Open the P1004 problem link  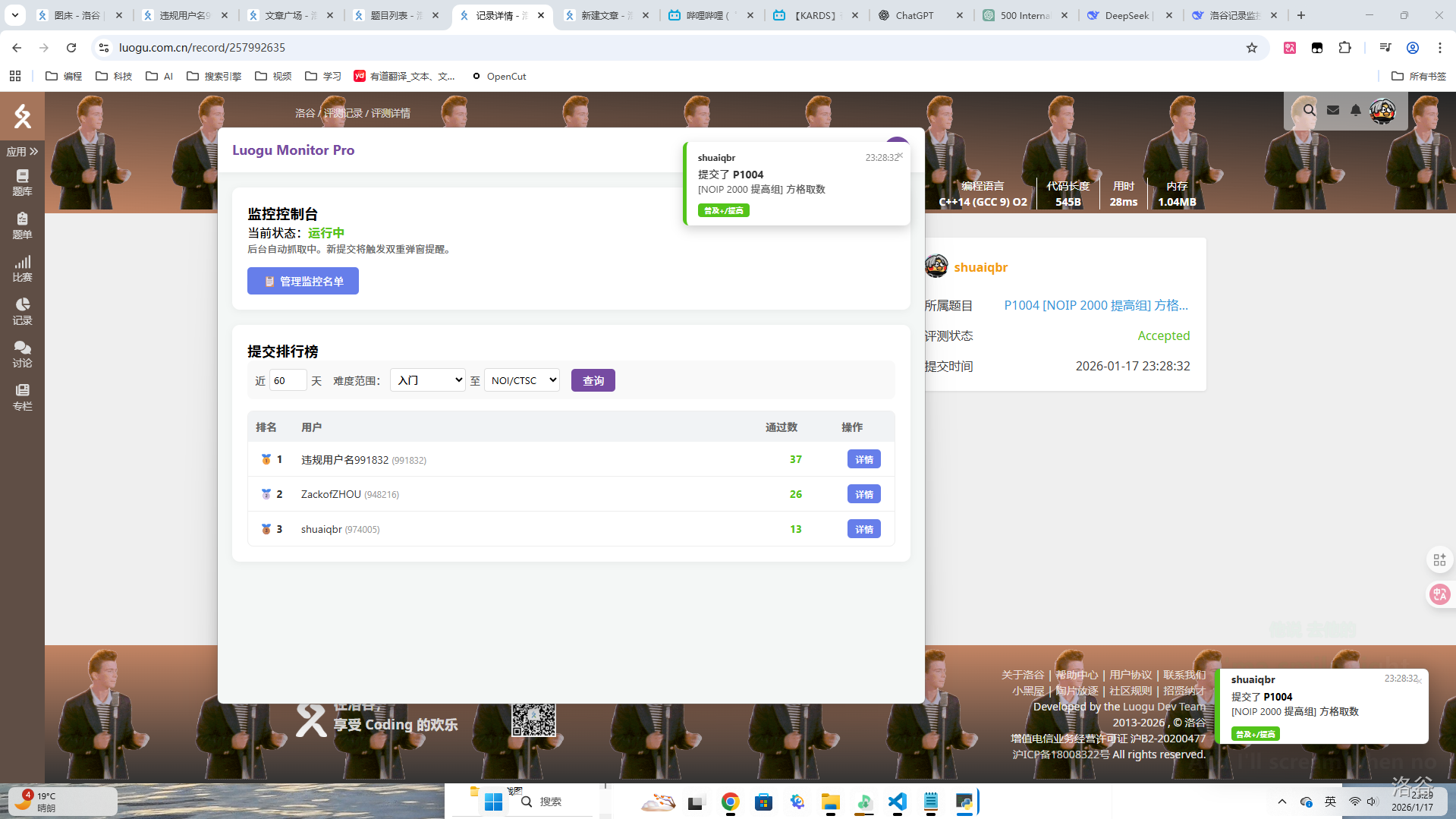pos(1096,305)
